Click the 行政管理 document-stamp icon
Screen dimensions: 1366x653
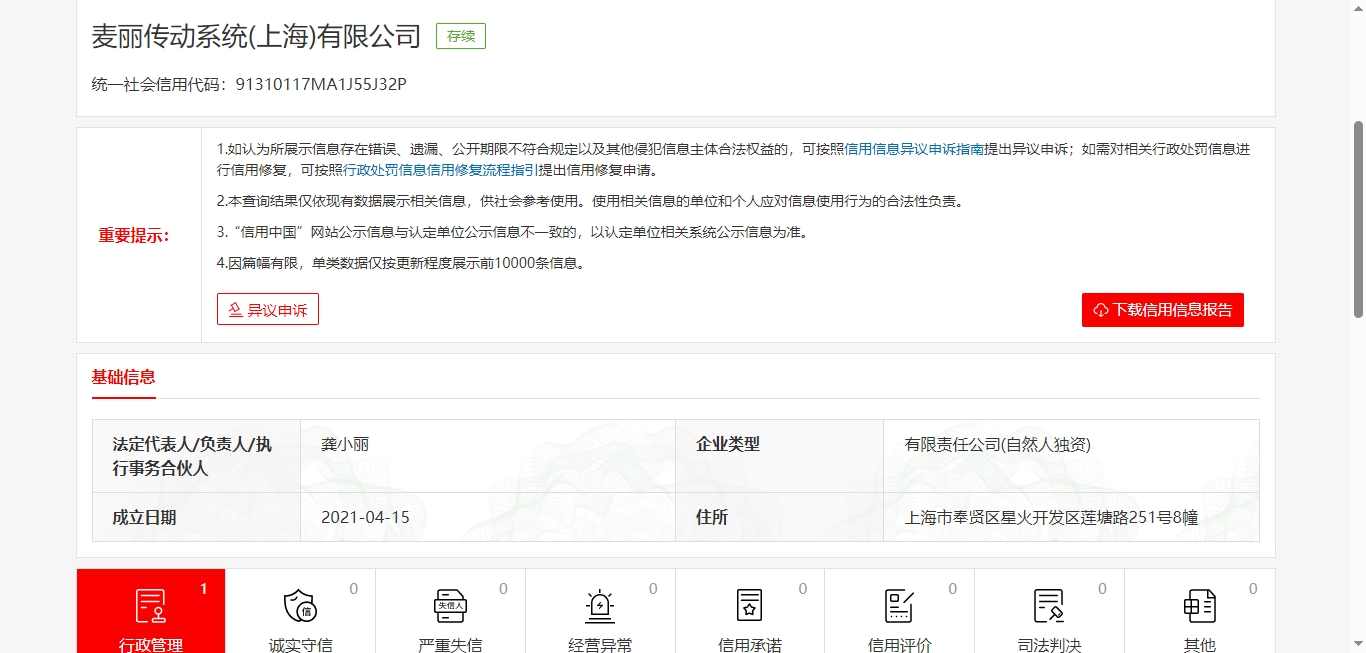point(151,606)
